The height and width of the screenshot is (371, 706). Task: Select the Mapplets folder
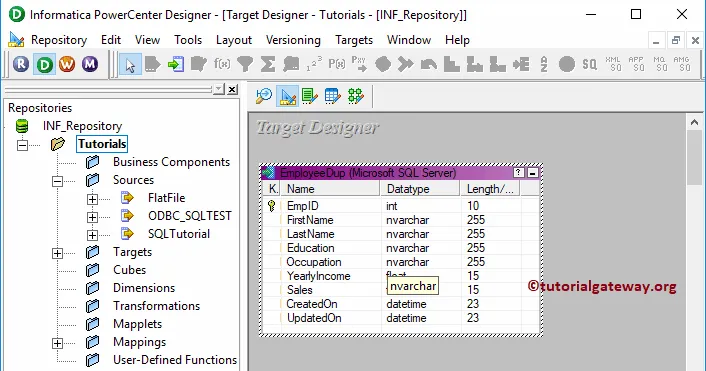click(137, 324)
